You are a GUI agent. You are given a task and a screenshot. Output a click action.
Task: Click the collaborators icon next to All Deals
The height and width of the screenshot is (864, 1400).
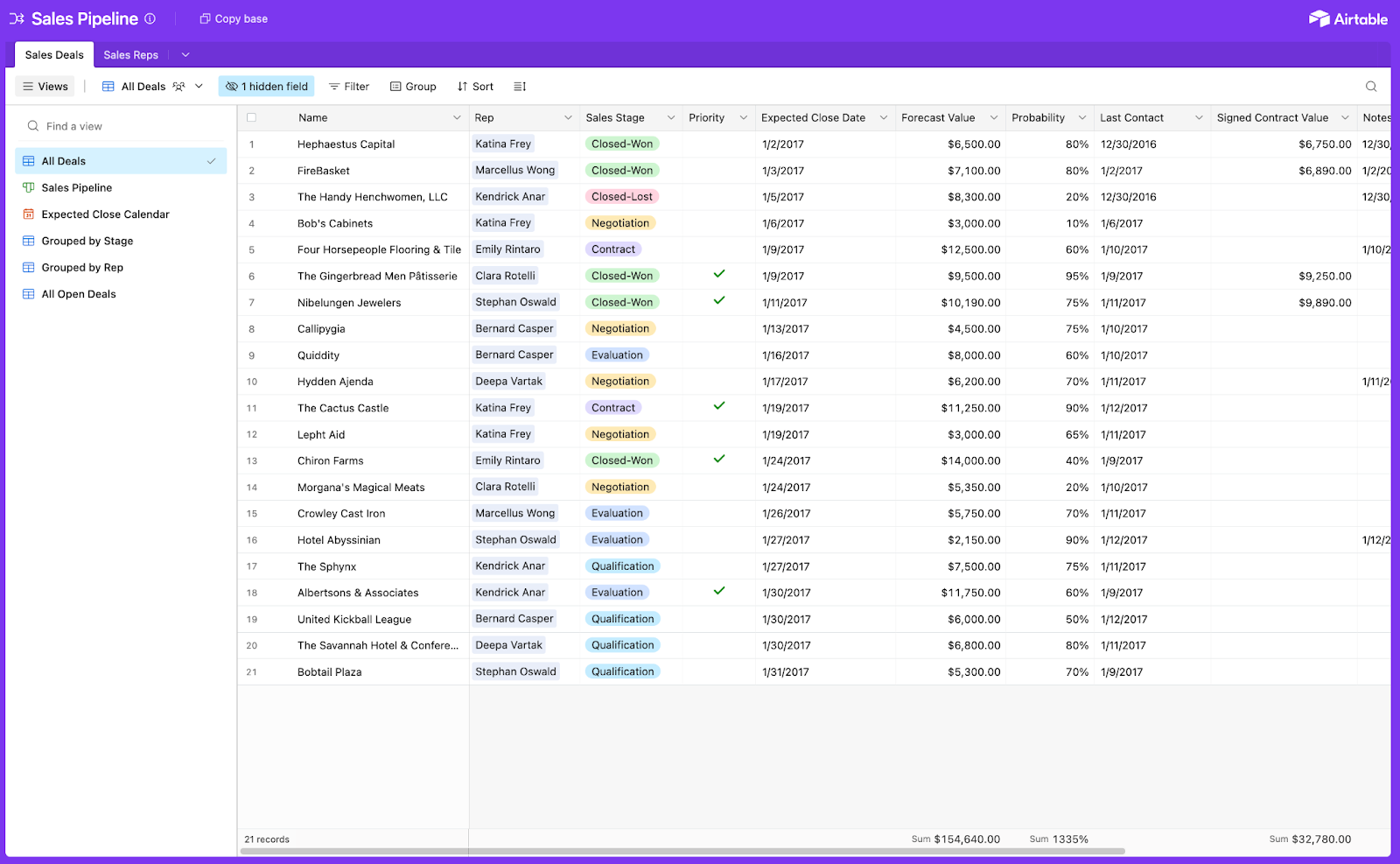(179, 87)
